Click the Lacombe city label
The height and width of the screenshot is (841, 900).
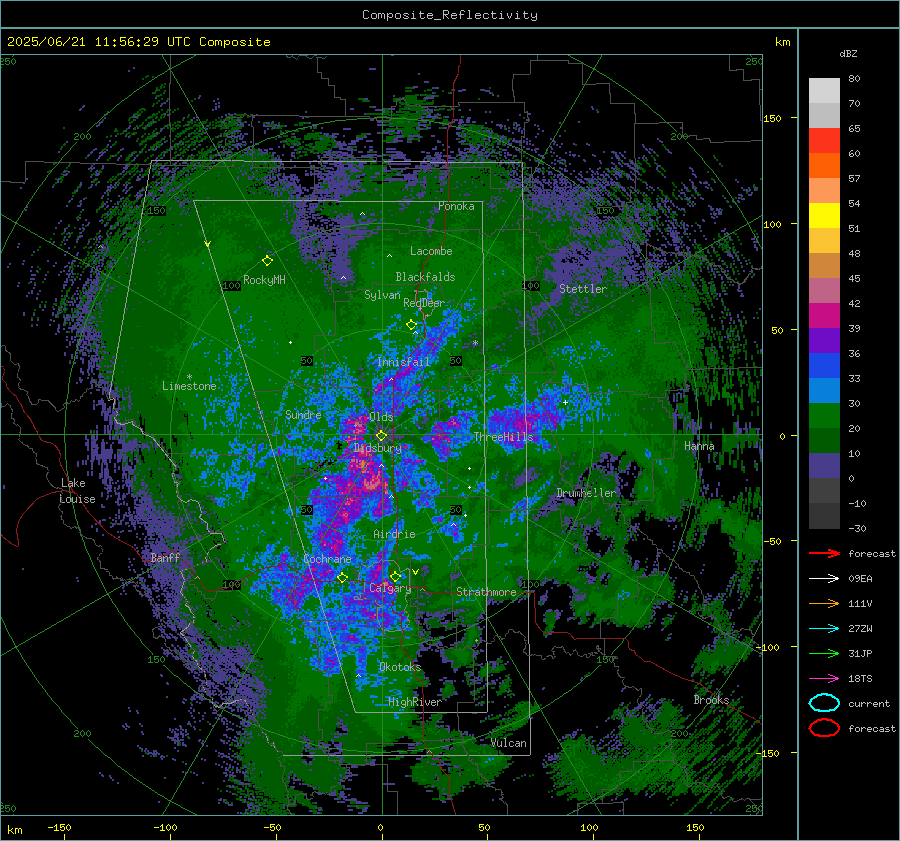coord(431,251)
